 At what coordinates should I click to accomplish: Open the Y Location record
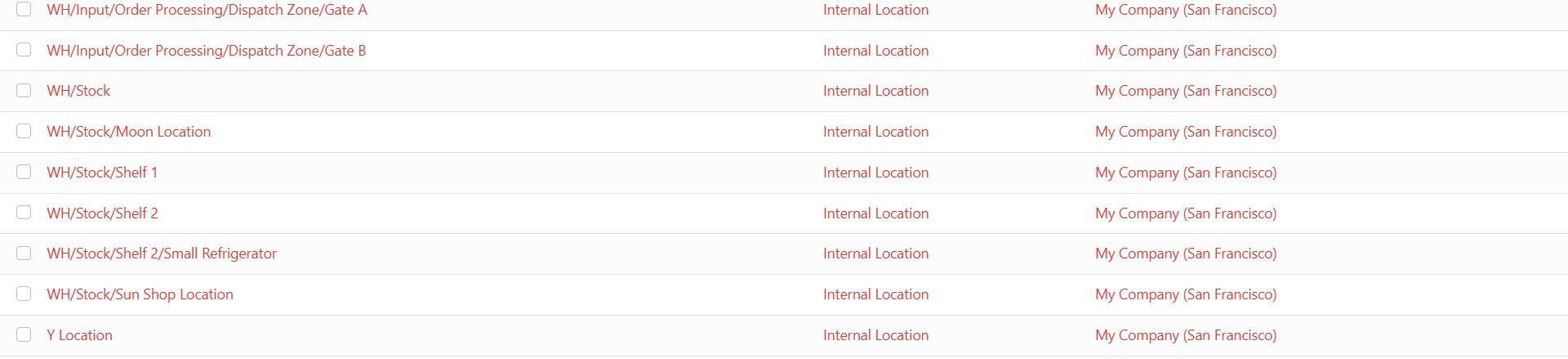79,335
